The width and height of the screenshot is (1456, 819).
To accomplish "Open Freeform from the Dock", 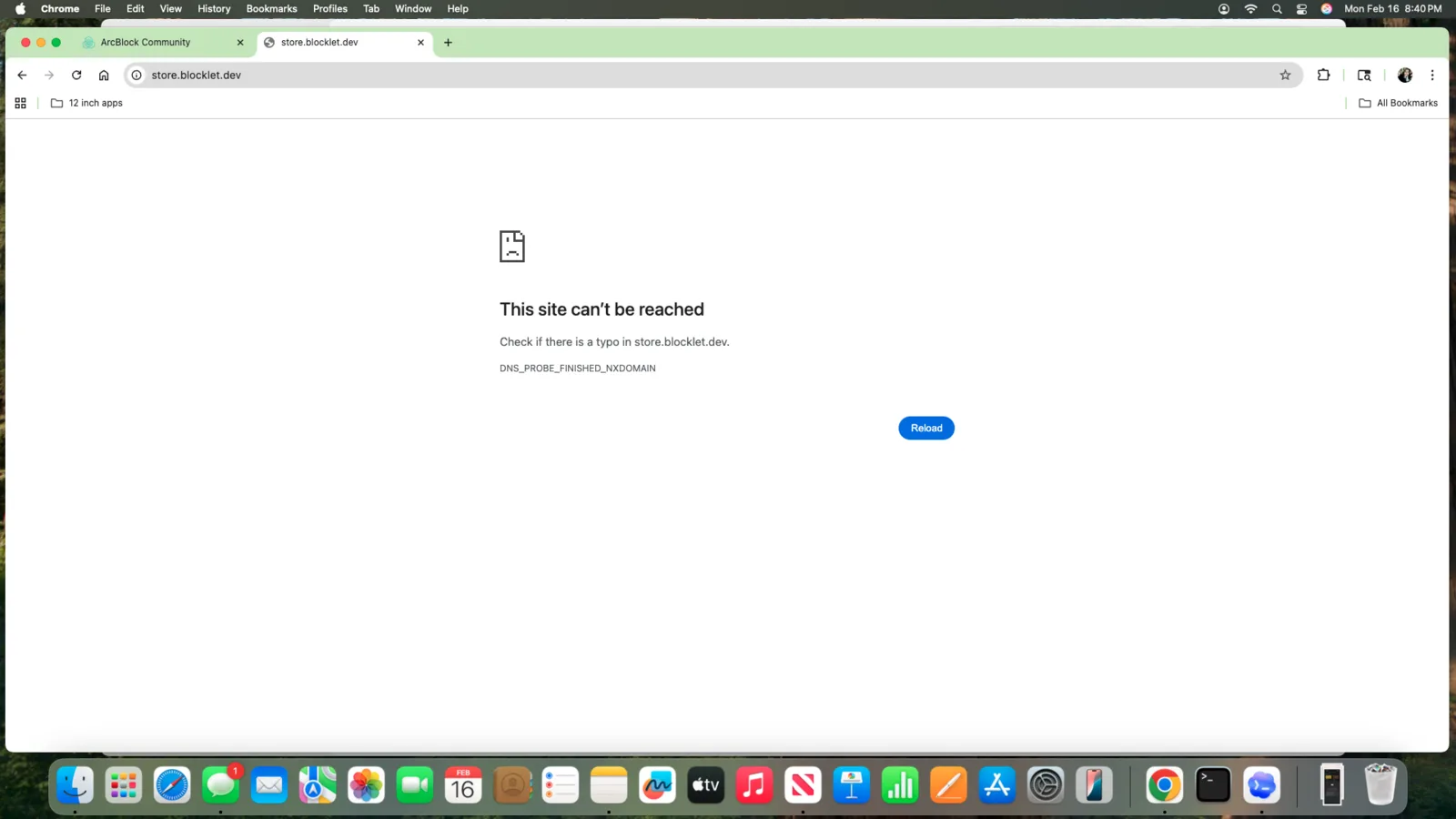I will point(658,785).
